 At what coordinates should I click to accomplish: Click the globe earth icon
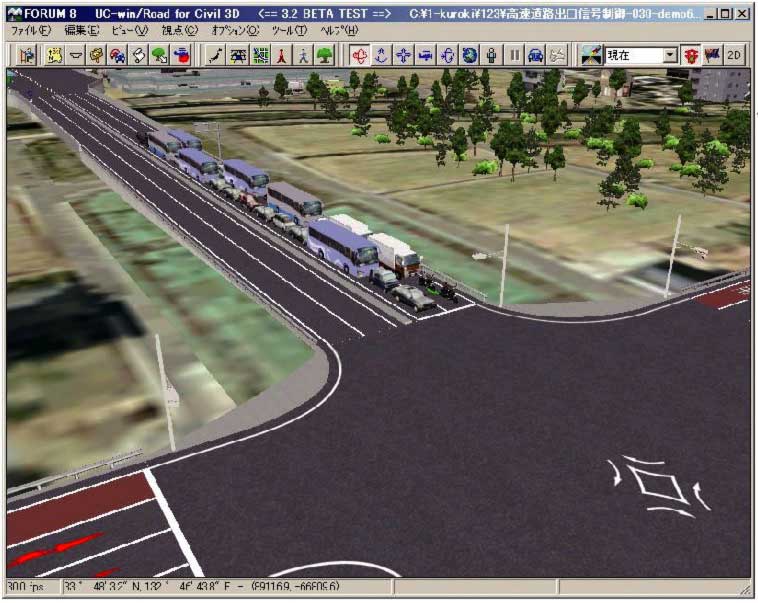469,56
